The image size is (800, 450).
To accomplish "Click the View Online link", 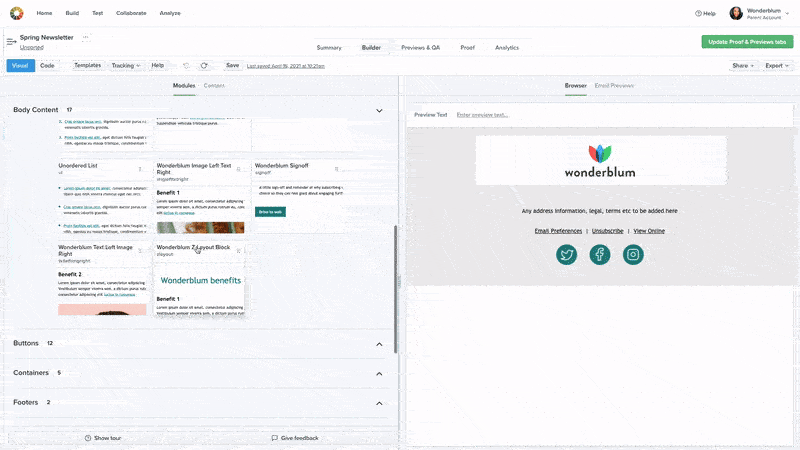I will click(x=649, y=231).
